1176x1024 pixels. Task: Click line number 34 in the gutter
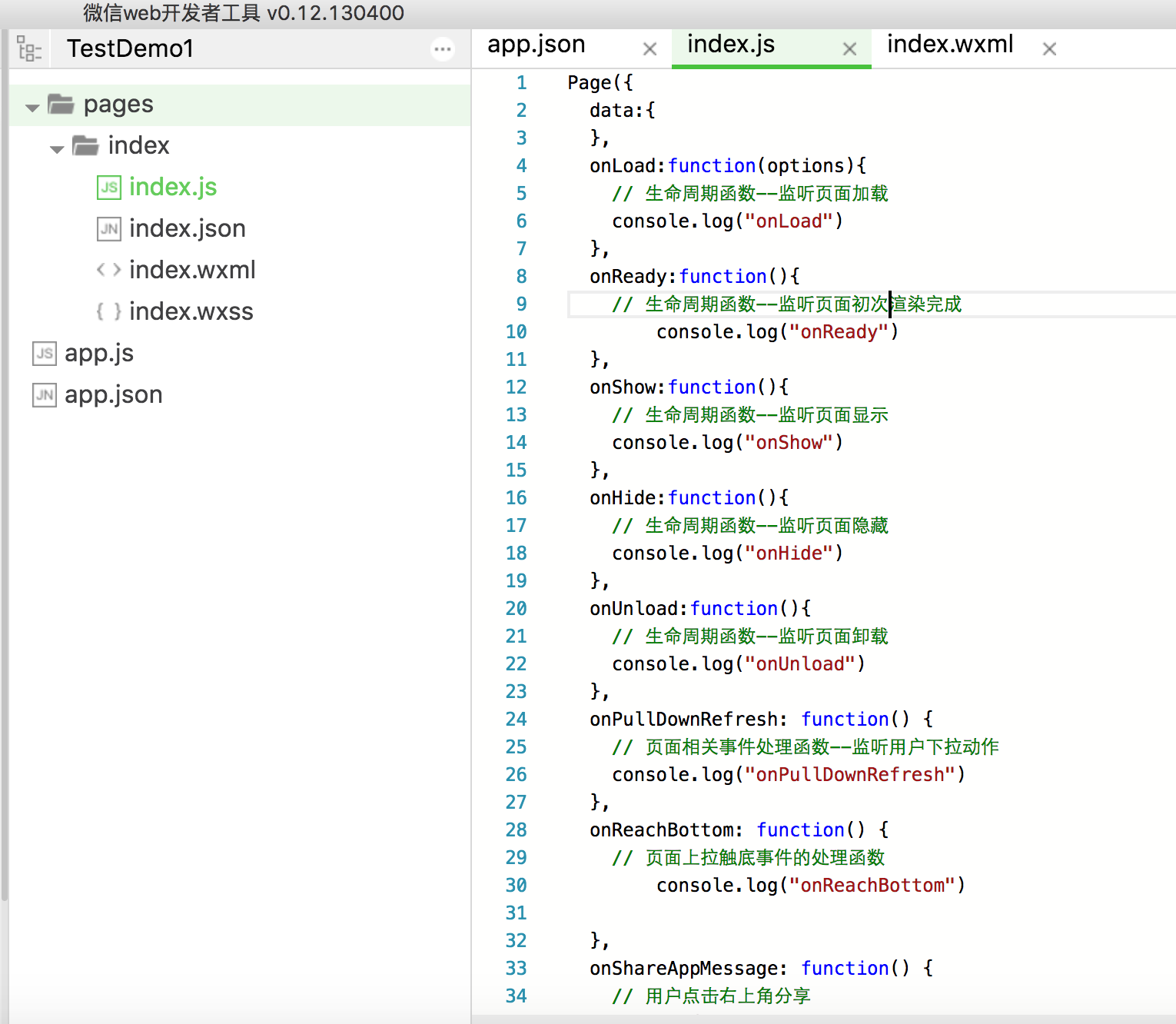point(516,996)
